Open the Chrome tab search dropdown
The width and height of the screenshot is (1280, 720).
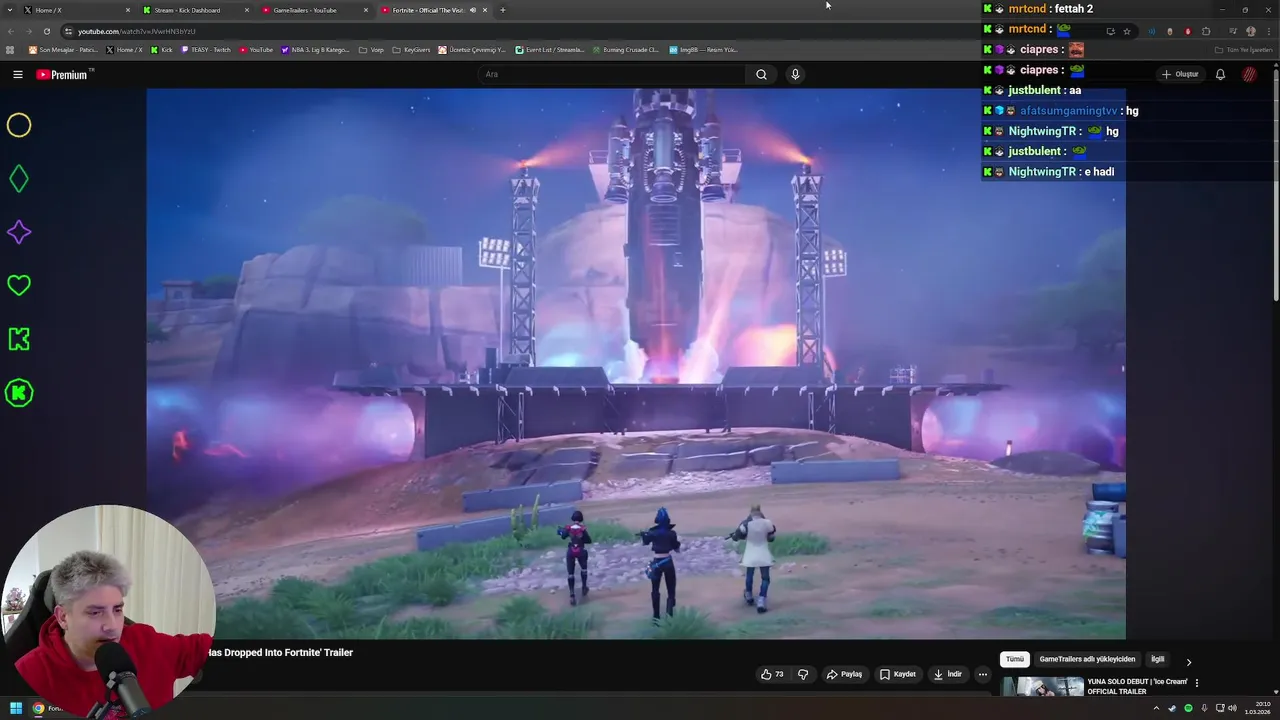(x=10, y=10)
